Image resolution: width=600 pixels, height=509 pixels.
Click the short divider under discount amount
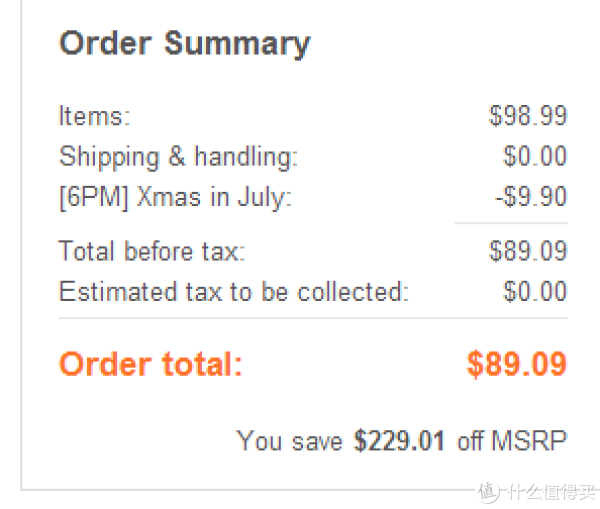tap(511, 223)
